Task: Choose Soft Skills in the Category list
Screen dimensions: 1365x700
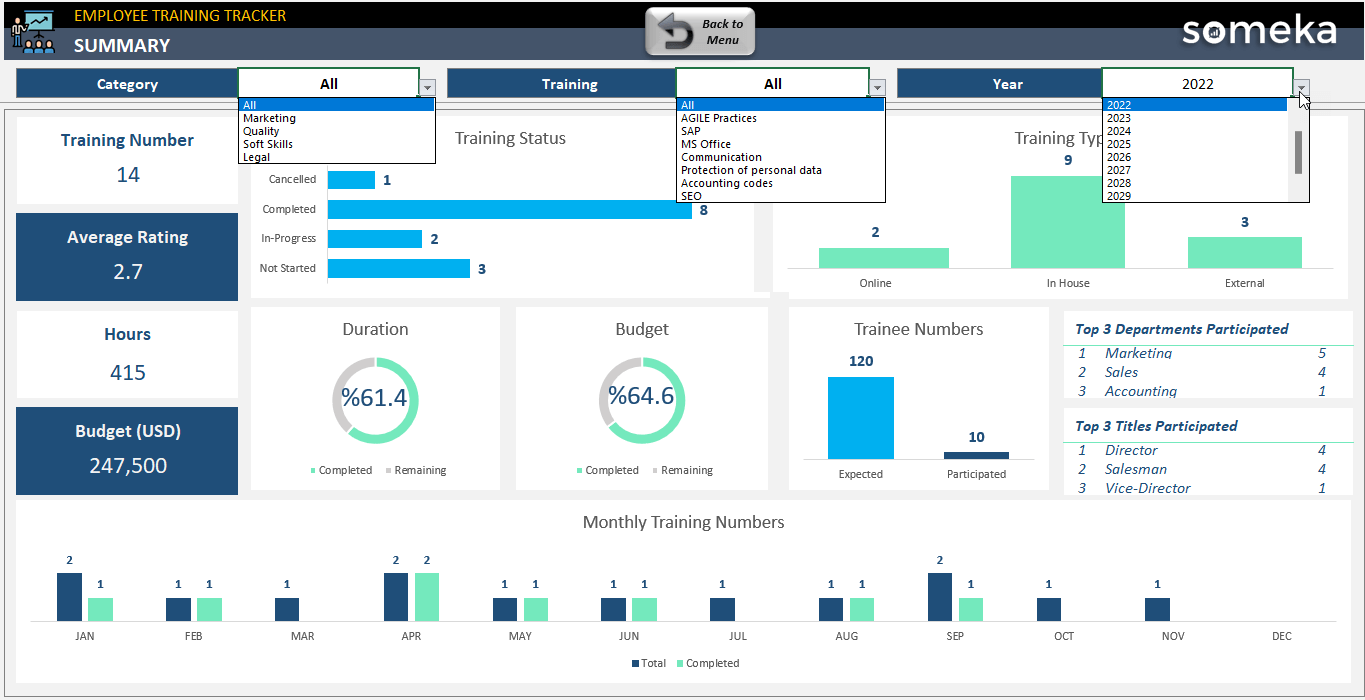Action: [x=269, y=143]
